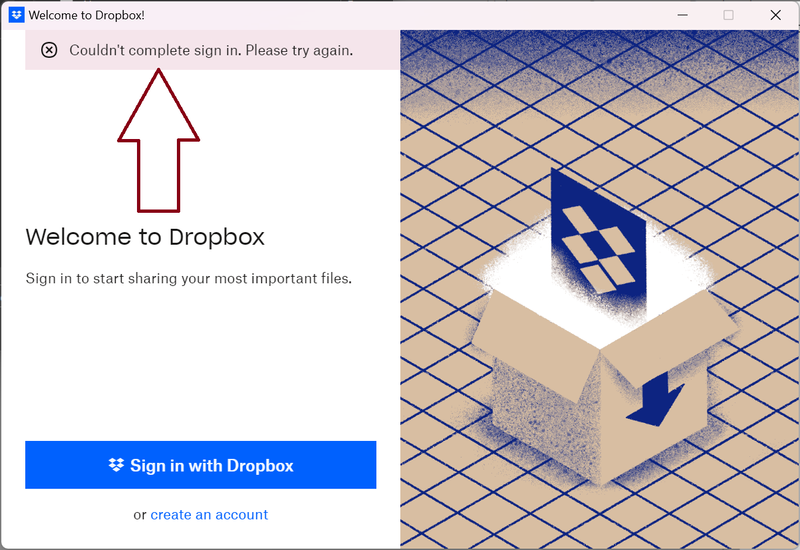Minimize the Welcome to Dropbox window

[683, 15]
